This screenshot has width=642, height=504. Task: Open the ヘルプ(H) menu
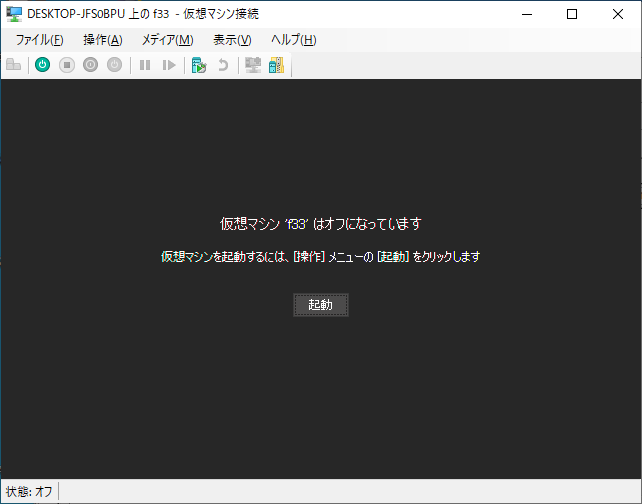(x=294, y=40)
